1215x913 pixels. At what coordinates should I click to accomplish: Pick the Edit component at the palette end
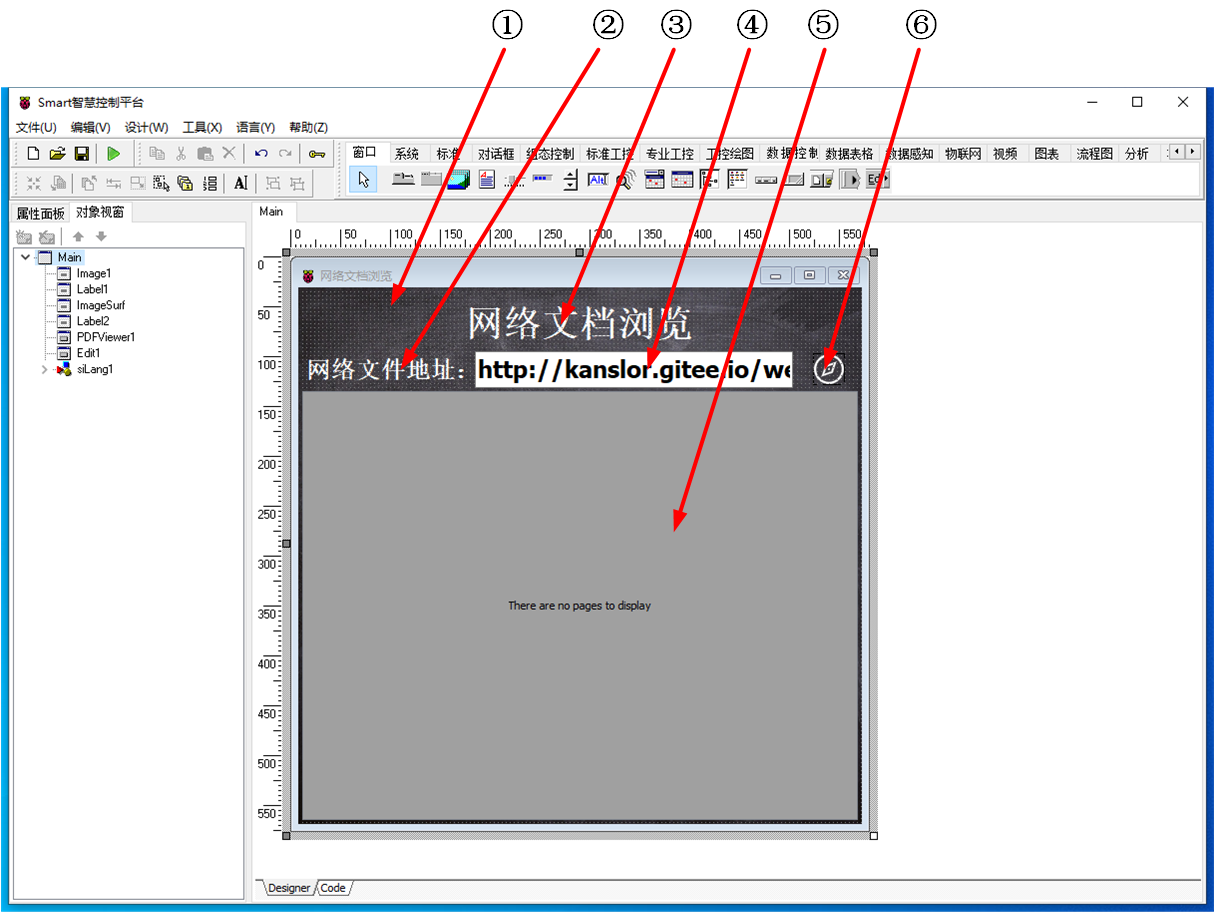point(877,180)
